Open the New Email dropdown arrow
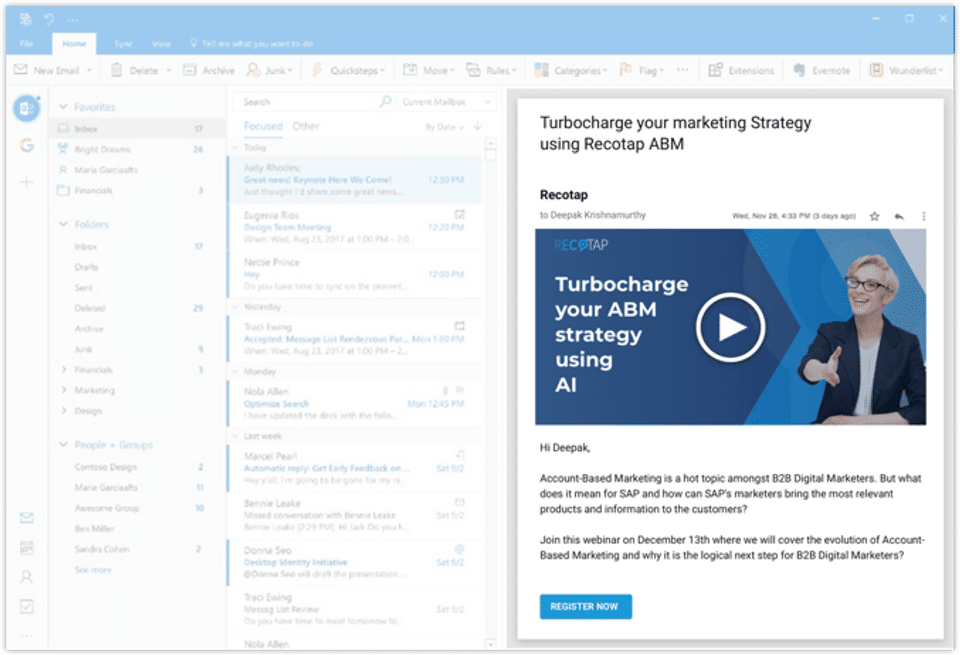This screenshot has height=655, width=960. click(89, 70)
